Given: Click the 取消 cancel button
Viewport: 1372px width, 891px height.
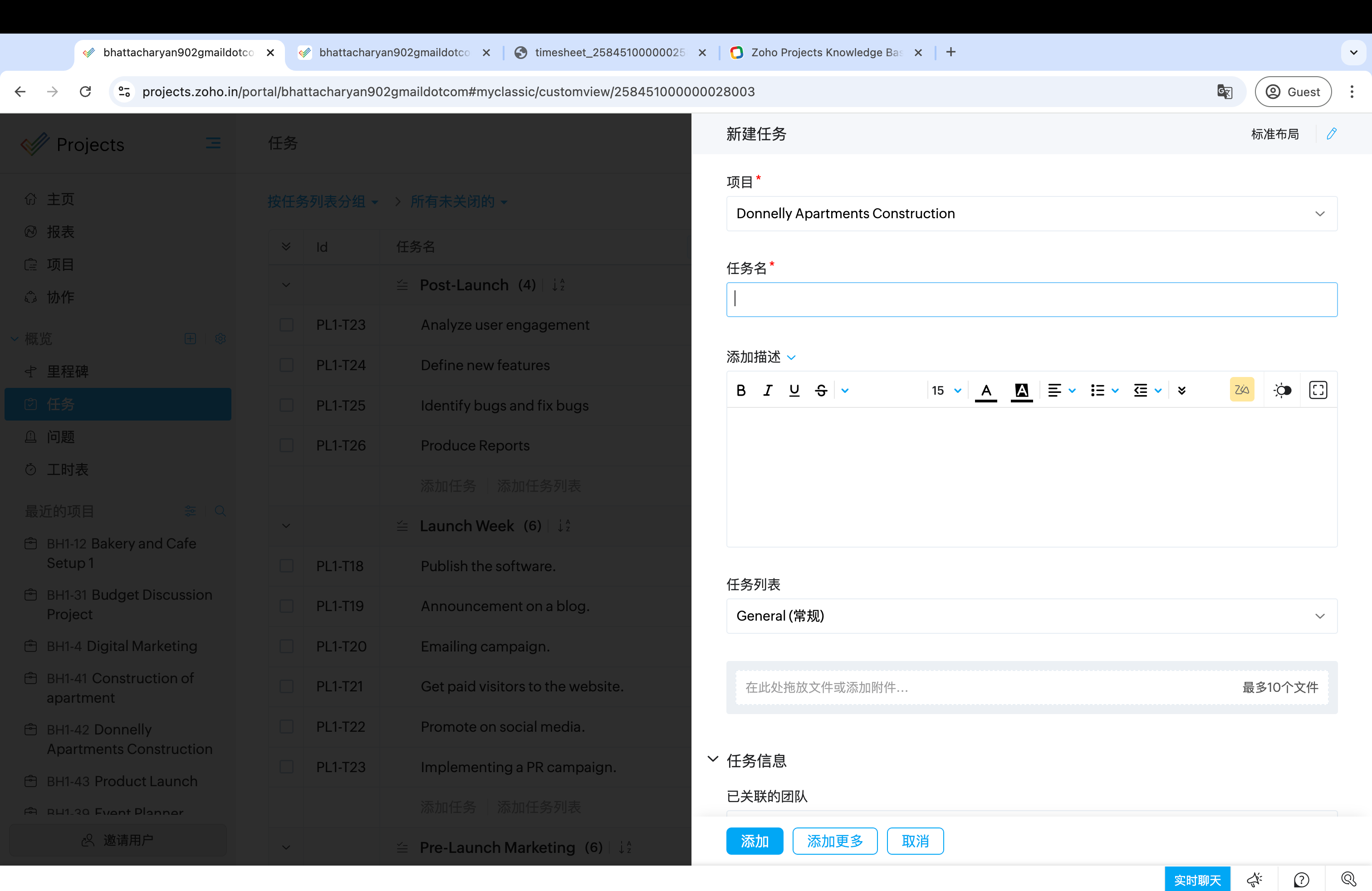Looking at the screenshot, I should click(915, 841).
